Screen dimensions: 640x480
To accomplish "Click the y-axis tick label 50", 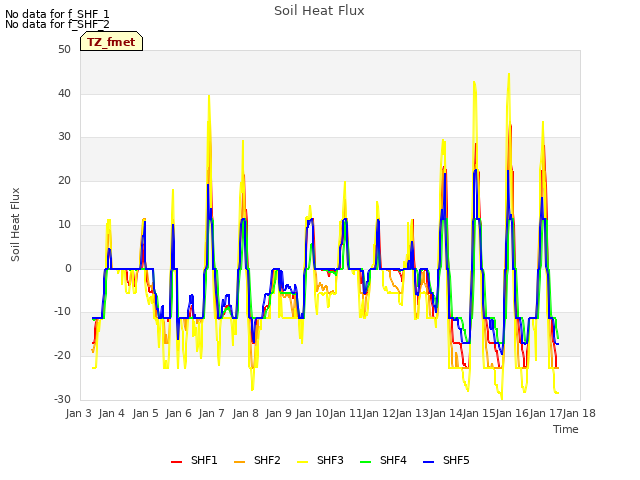I will click(64, 49).
